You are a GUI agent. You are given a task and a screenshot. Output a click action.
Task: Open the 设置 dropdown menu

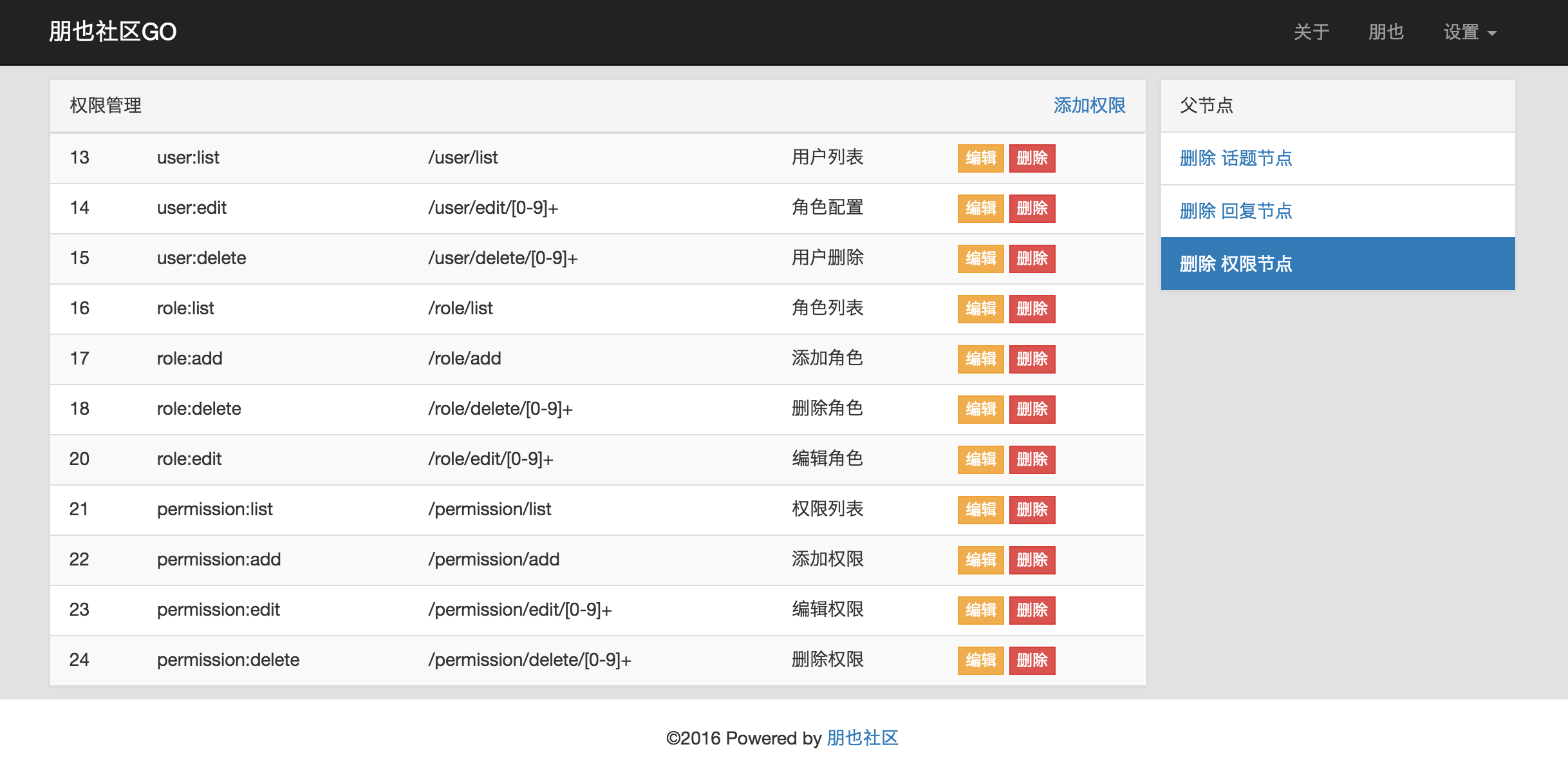click(1470, 32)
